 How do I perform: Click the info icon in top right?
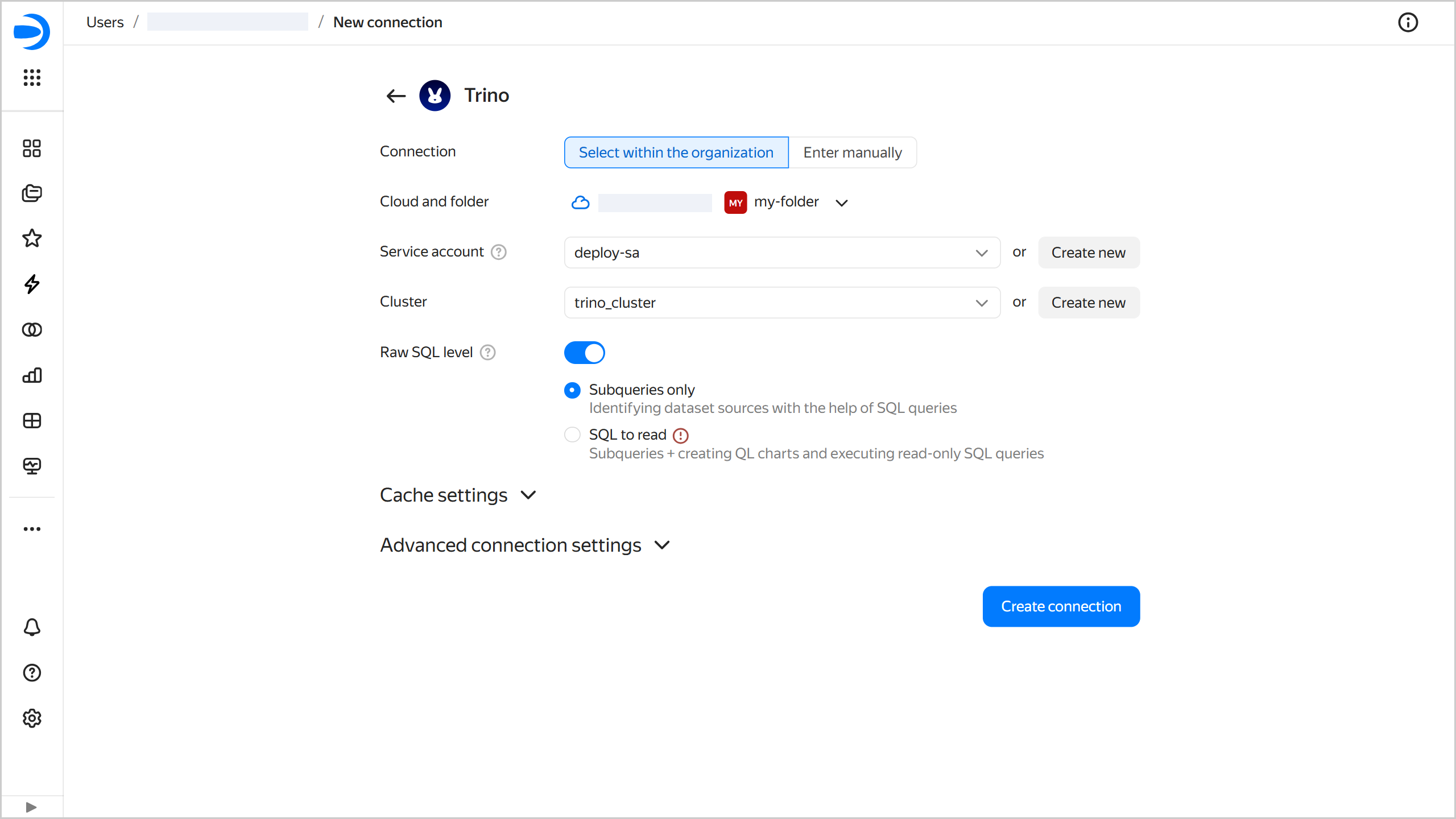1408,23
